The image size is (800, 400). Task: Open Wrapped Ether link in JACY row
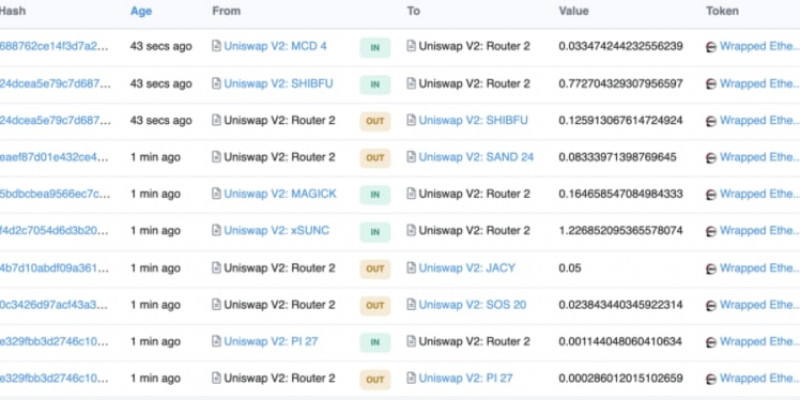click(760, 268)
